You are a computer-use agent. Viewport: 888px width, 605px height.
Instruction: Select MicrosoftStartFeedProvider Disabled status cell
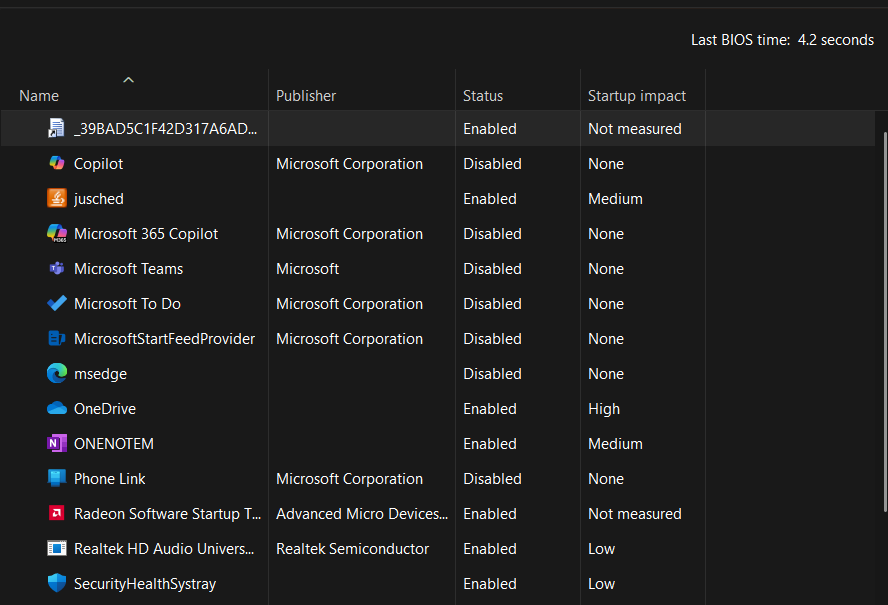492,339
